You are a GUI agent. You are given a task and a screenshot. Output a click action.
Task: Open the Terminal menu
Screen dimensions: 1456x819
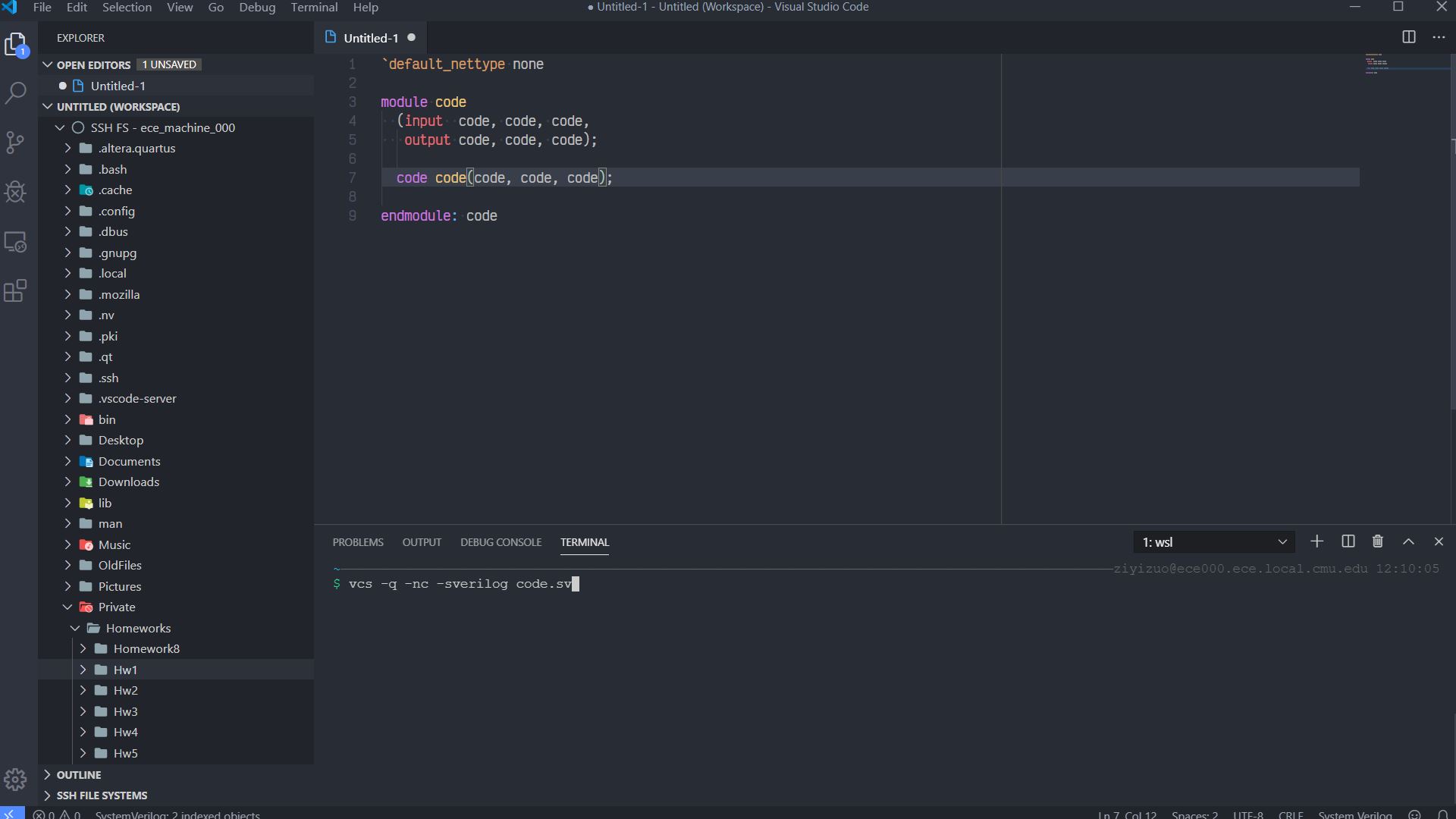314,8
